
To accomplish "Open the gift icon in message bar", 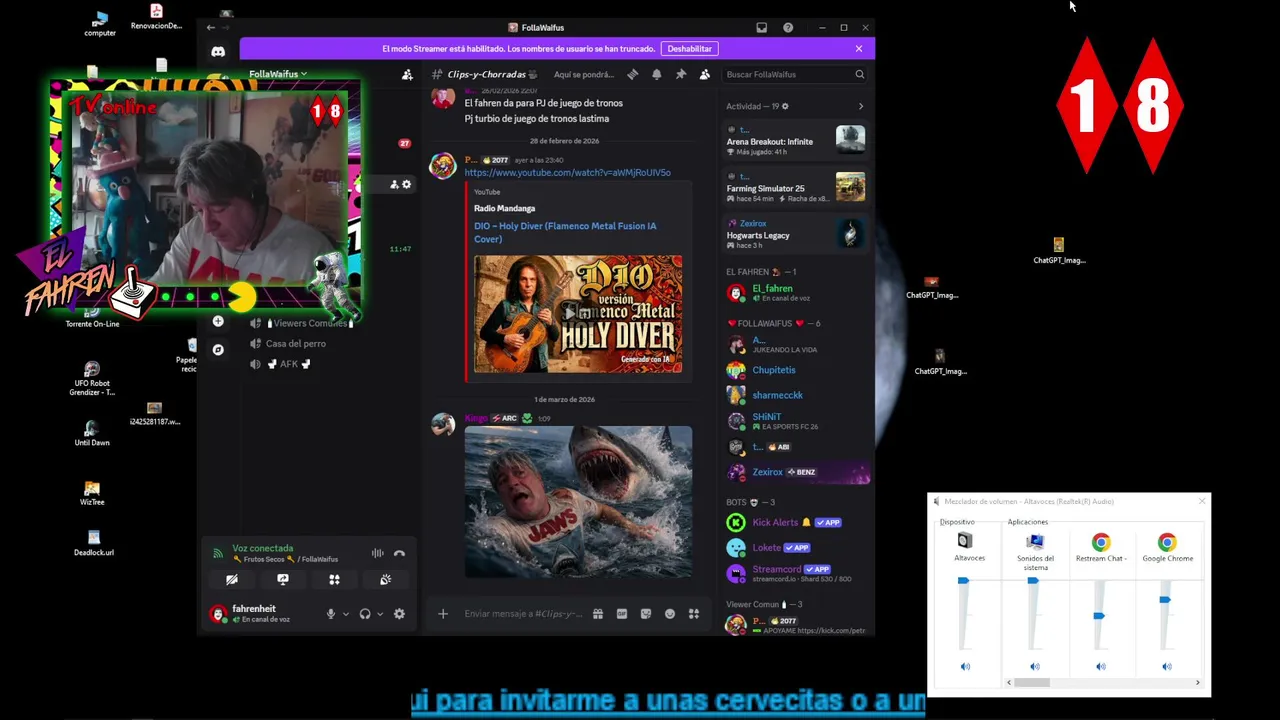I will [x=598, y=614].
